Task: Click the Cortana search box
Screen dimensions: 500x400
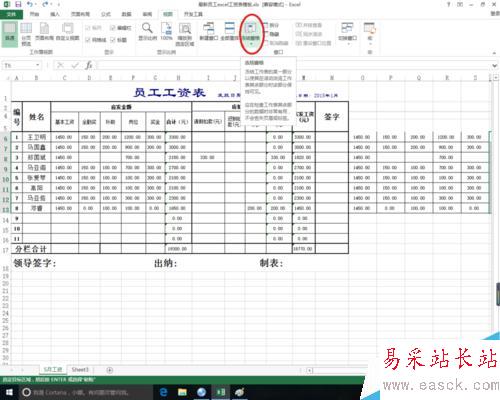Action: pos(85,392)
